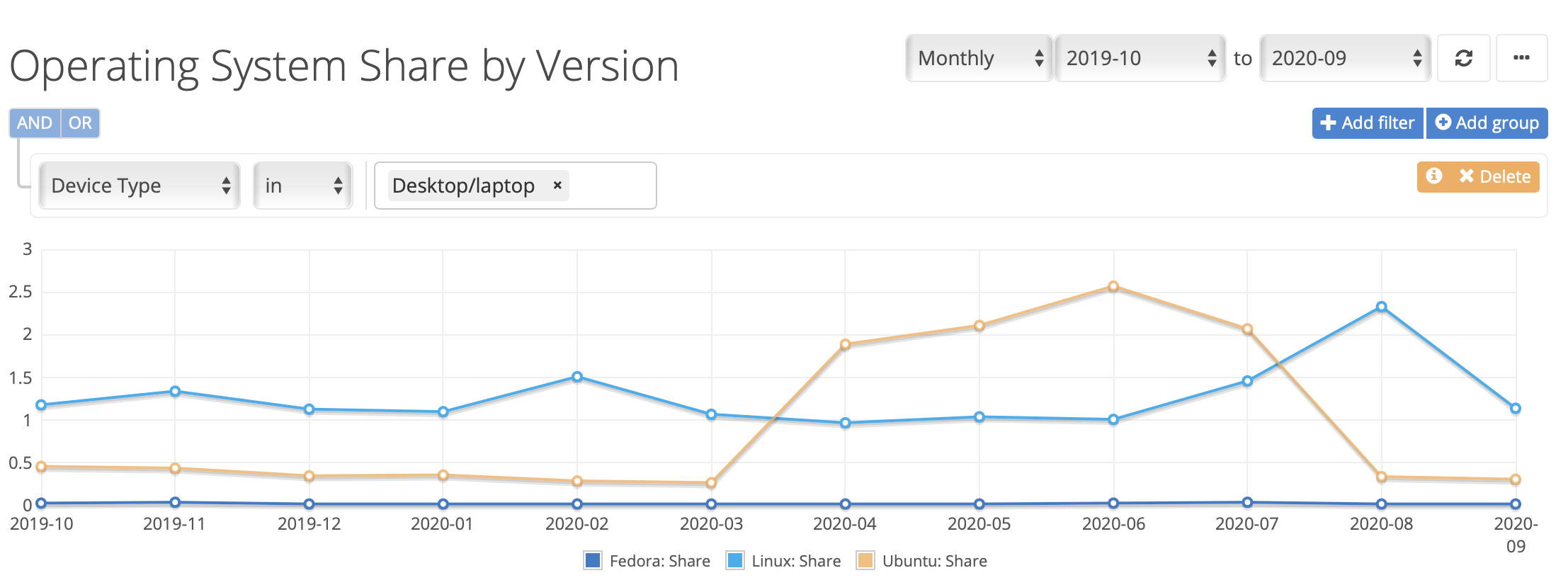The width and height of the screenshot is (1568, 585).
Task: Click the refresh chart icon
Action: (1464, 58)
